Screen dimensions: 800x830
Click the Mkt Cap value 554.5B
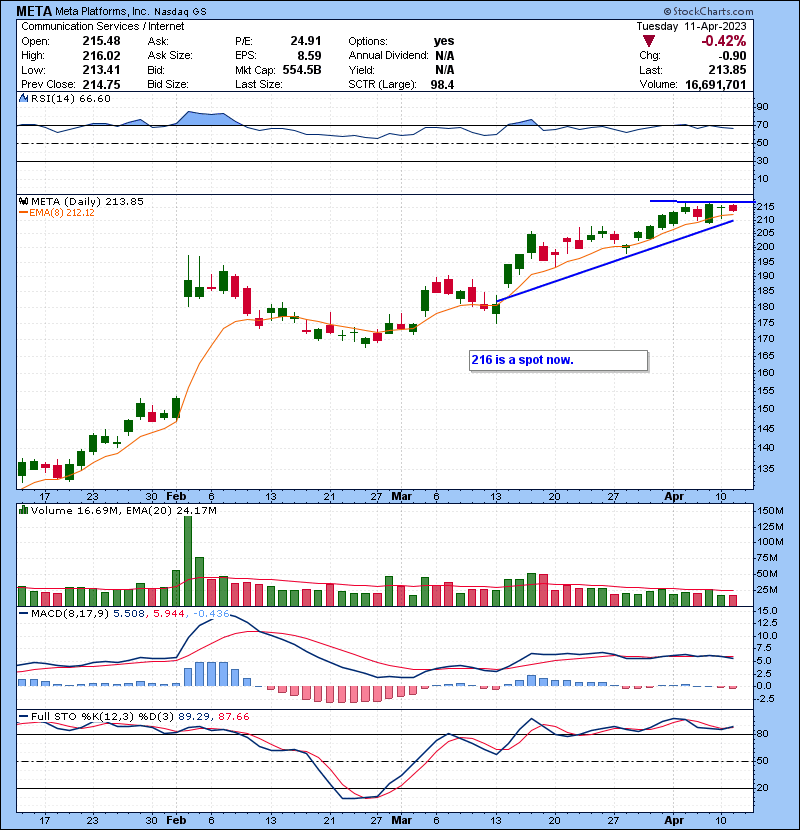click(x=302, y=70)
